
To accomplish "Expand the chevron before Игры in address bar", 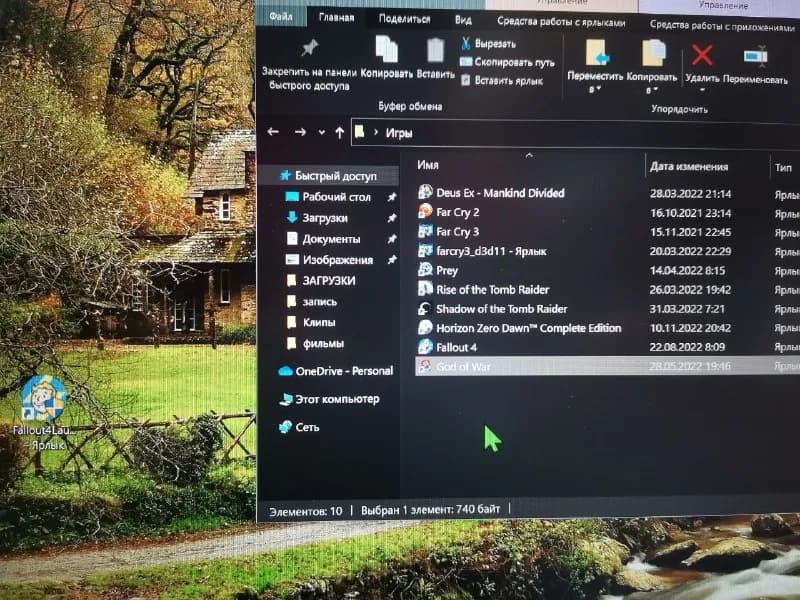I will pos(376,133).
